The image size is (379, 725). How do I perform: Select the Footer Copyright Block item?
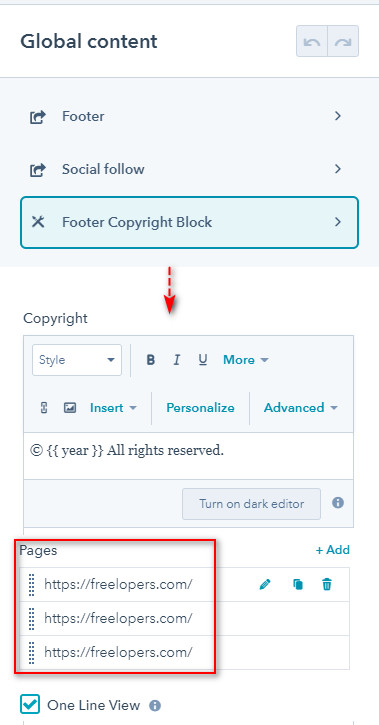click(x=189, y=222)
